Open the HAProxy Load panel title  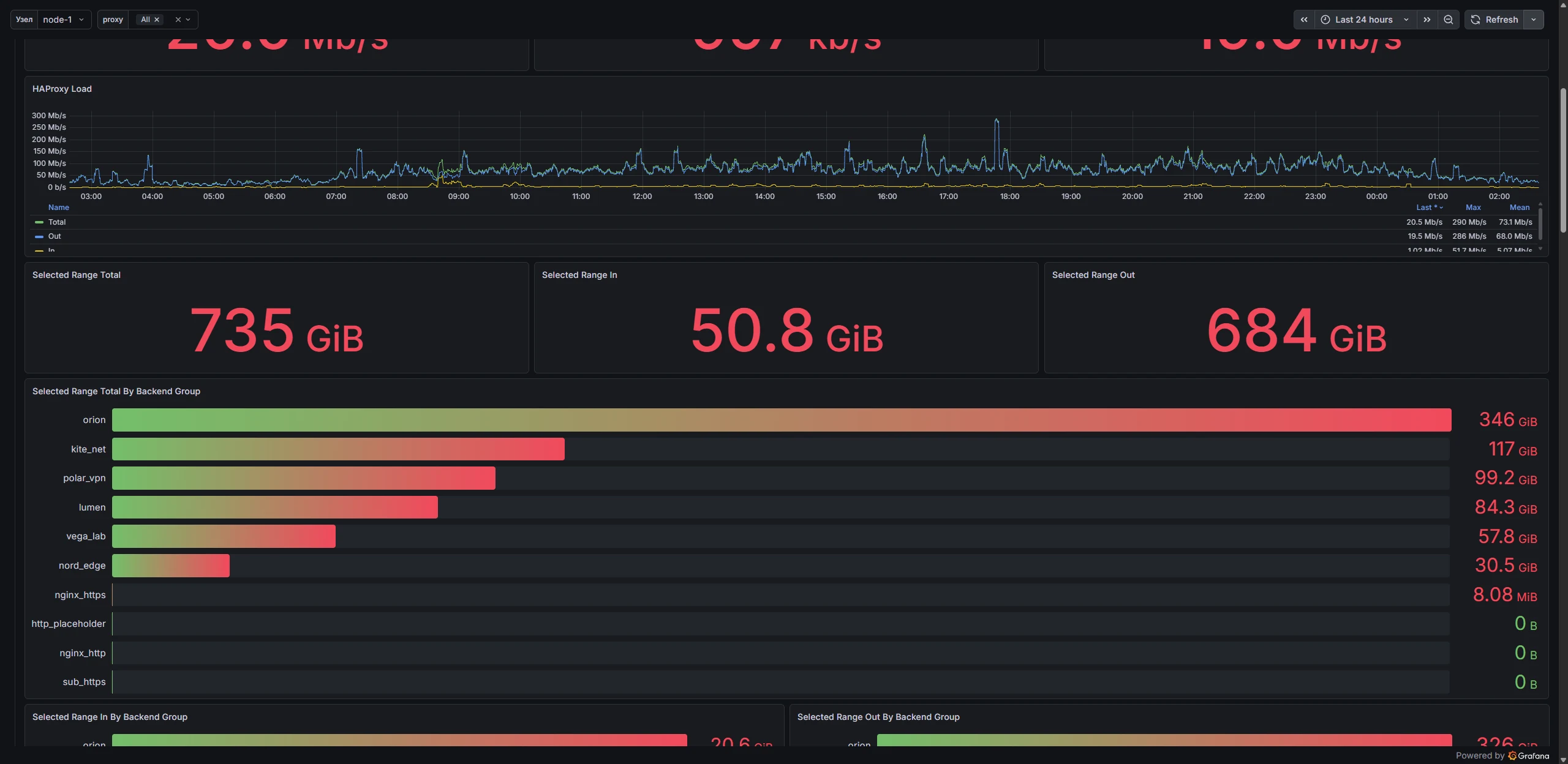(x=62, y=89)
